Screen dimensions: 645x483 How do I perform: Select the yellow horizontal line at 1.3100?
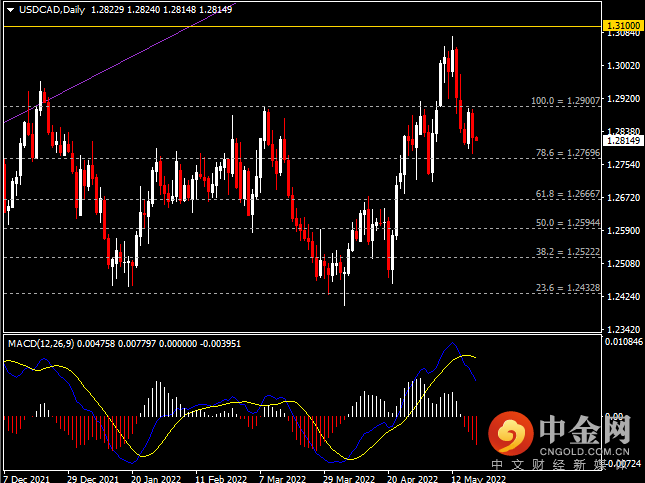click(300, 27)
